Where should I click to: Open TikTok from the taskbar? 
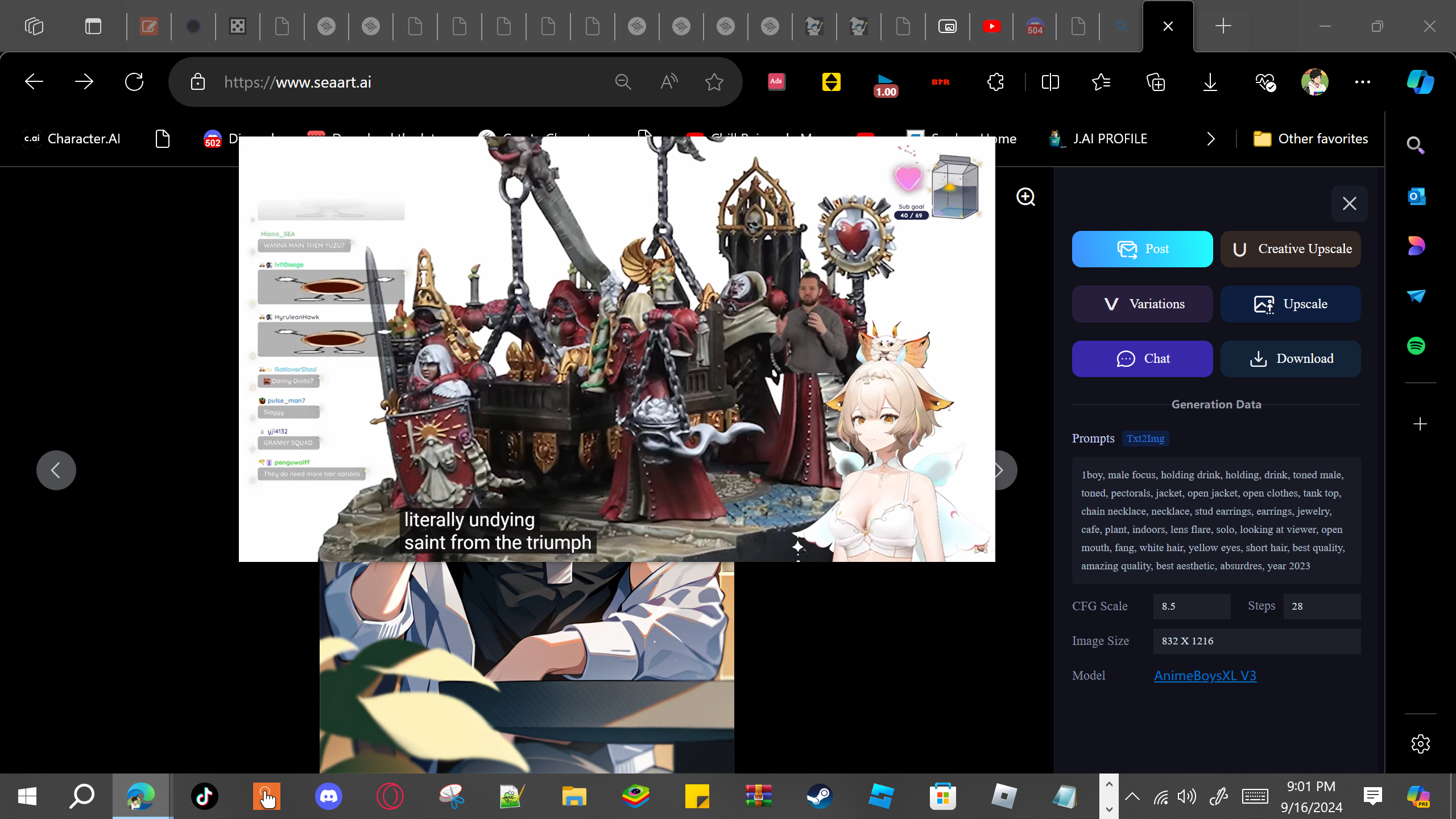(205, 796)
